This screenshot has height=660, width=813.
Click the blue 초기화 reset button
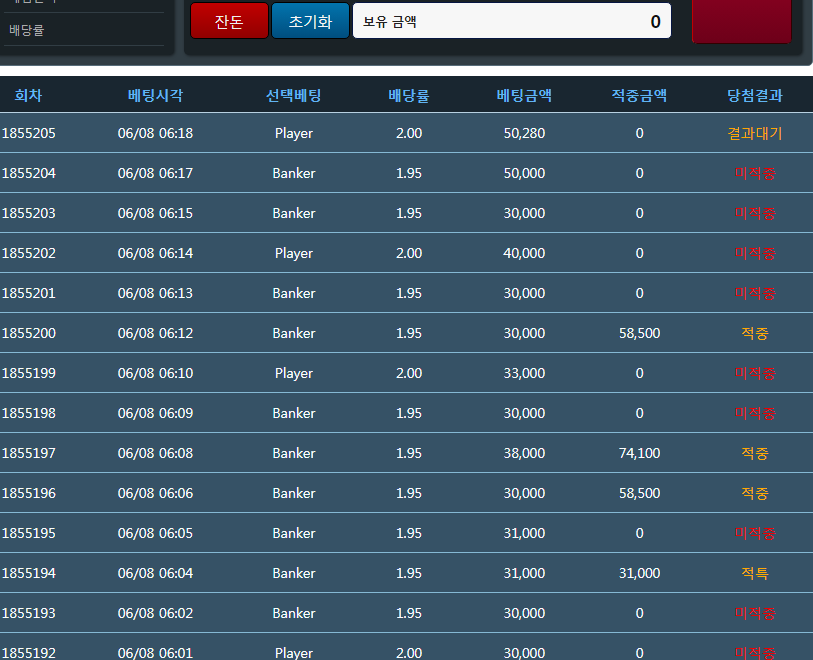point(310,21)
